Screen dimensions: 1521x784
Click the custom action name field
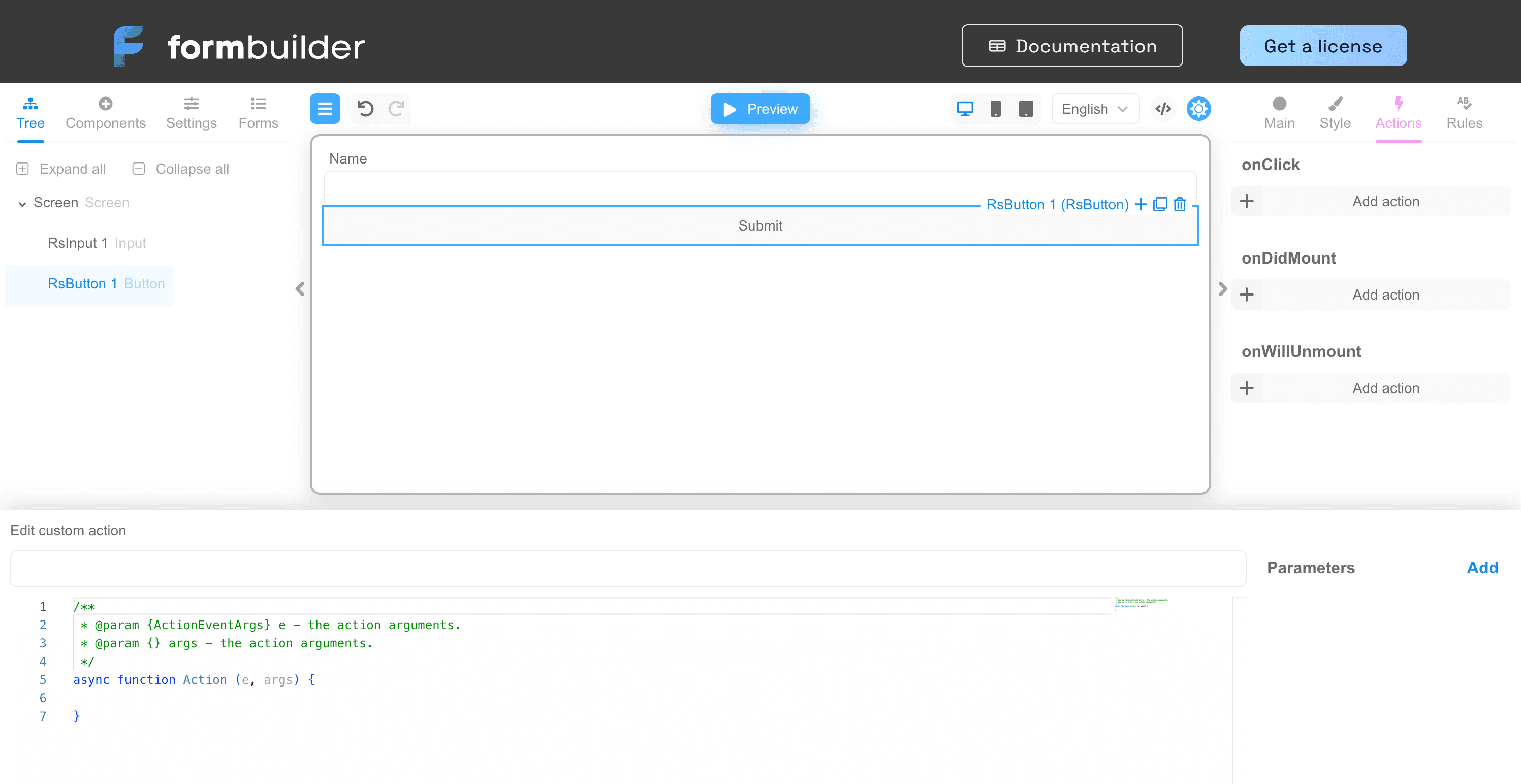pos(627,569)
